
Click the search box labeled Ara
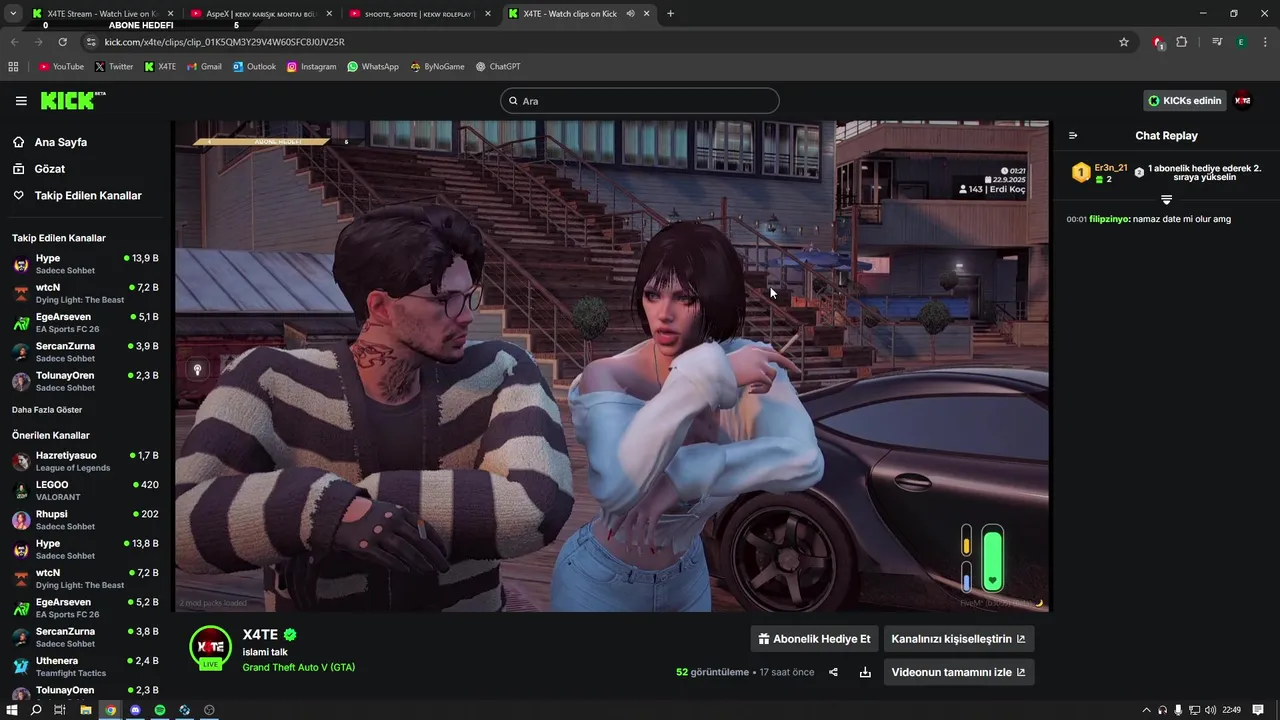[640, 101]
